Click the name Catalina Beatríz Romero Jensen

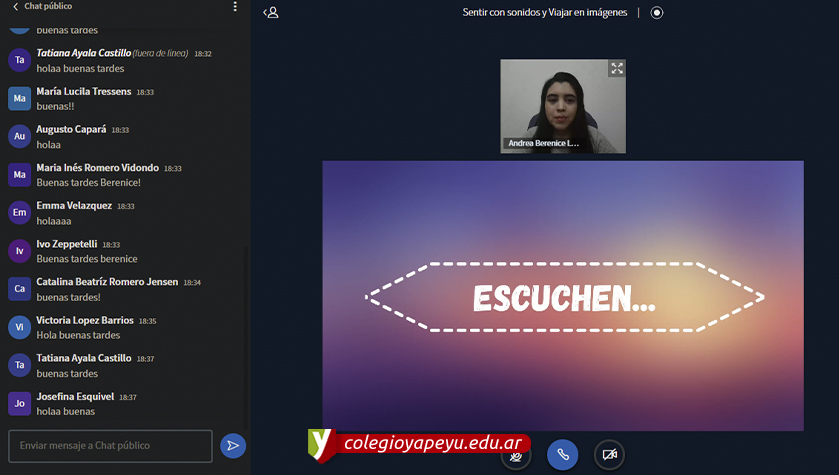click(x=108, y=282)
